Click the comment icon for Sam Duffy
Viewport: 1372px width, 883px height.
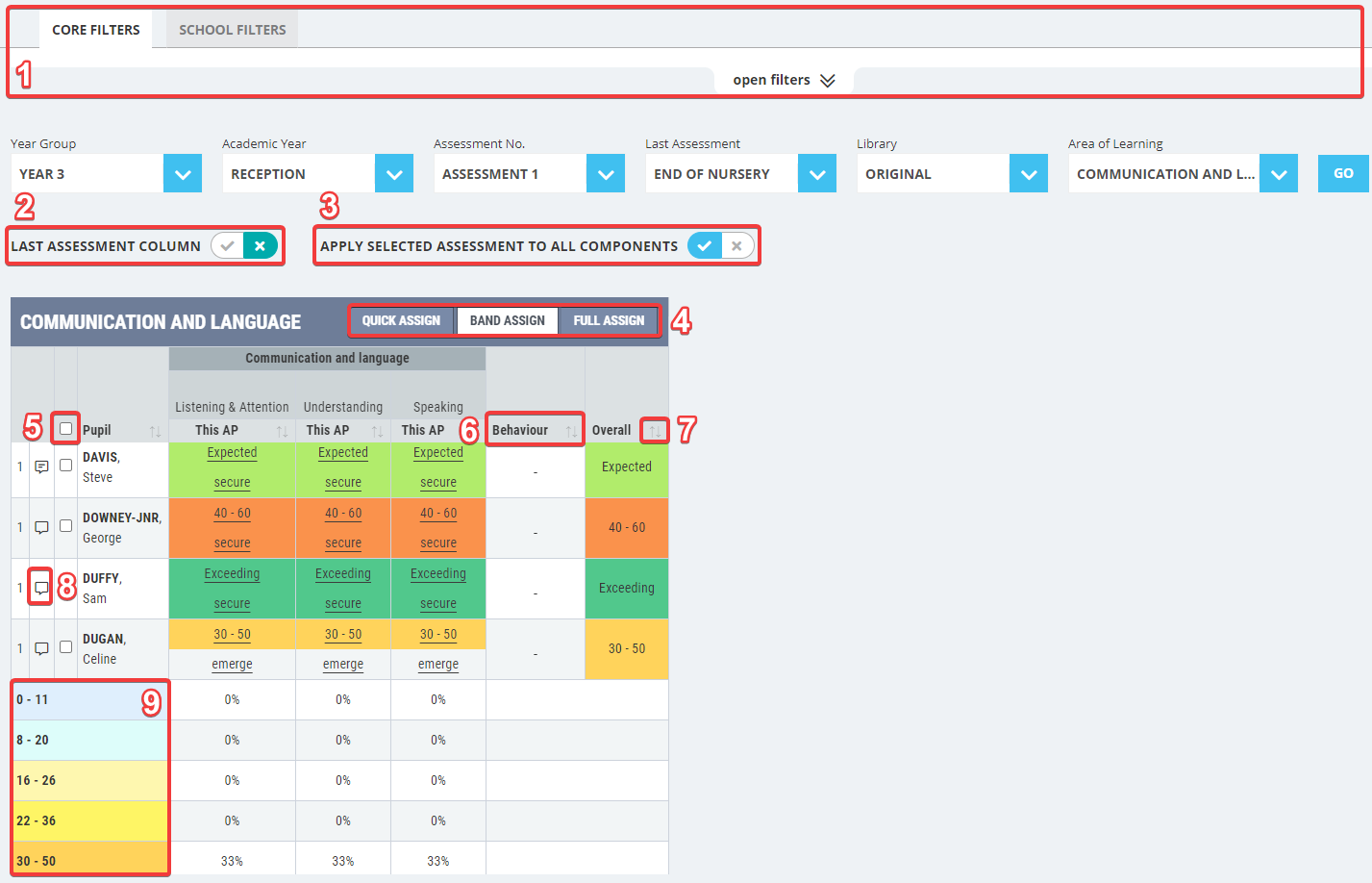pos(41,588)
